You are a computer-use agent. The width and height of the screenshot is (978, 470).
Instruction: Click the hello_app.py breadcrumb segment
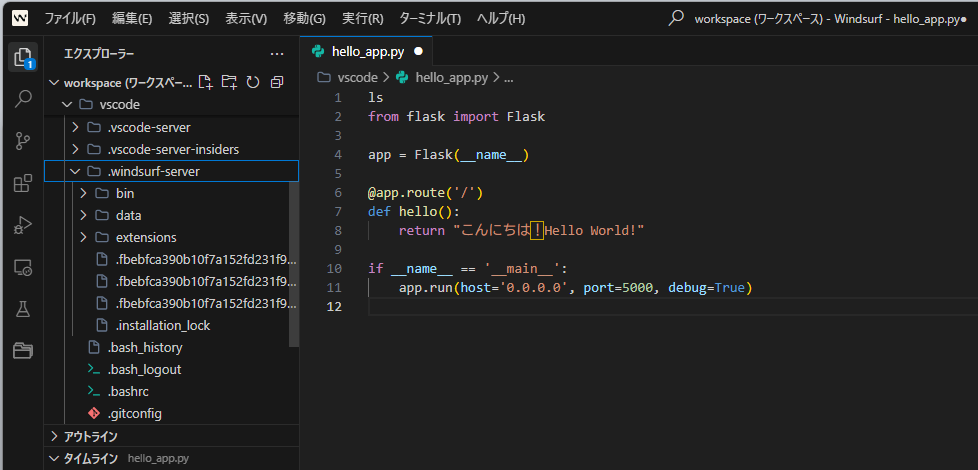click(x=452, y=78)
